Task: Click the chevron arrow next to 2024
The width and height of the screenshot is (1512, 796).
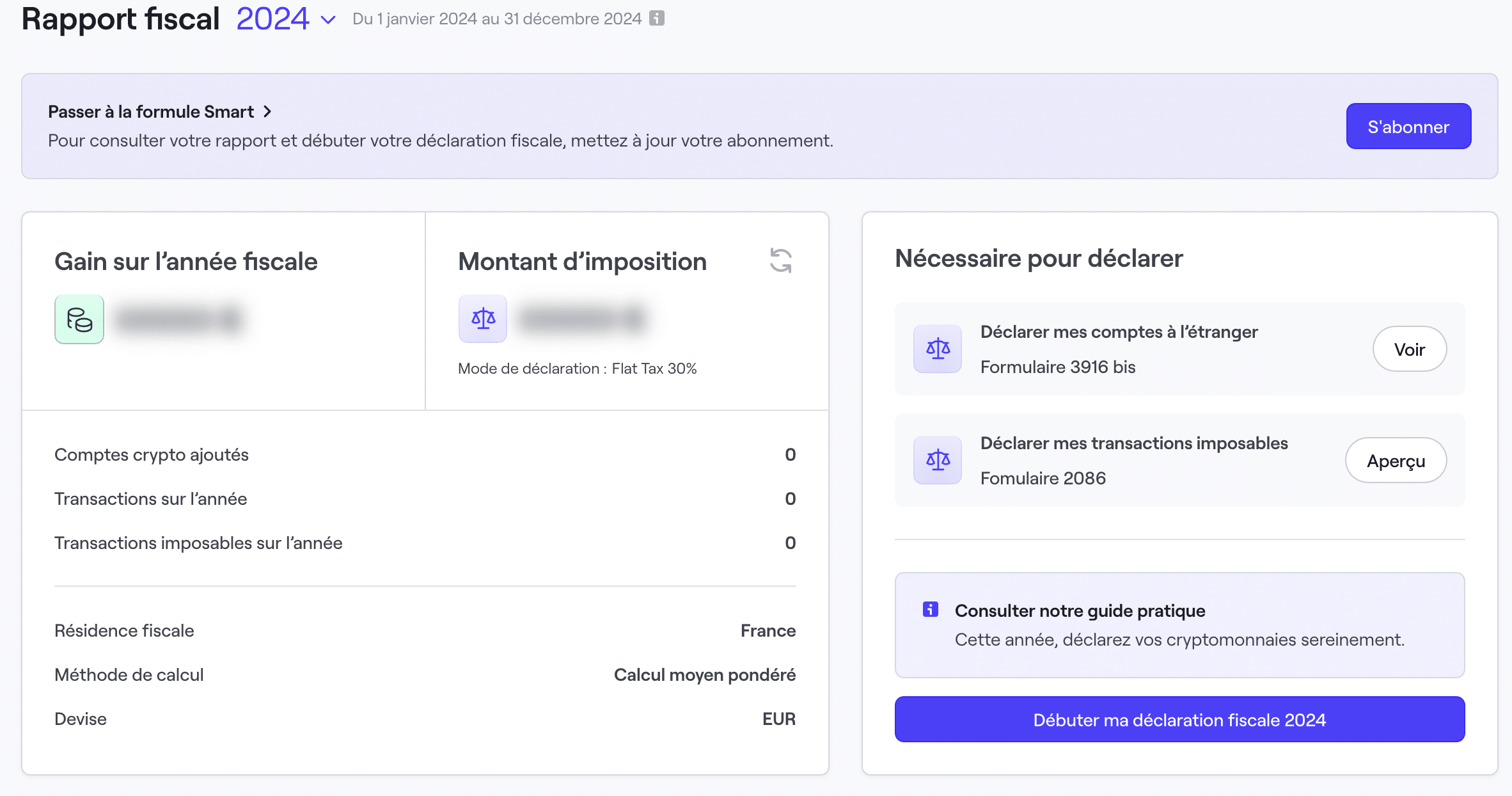Action: coord(328,20)
